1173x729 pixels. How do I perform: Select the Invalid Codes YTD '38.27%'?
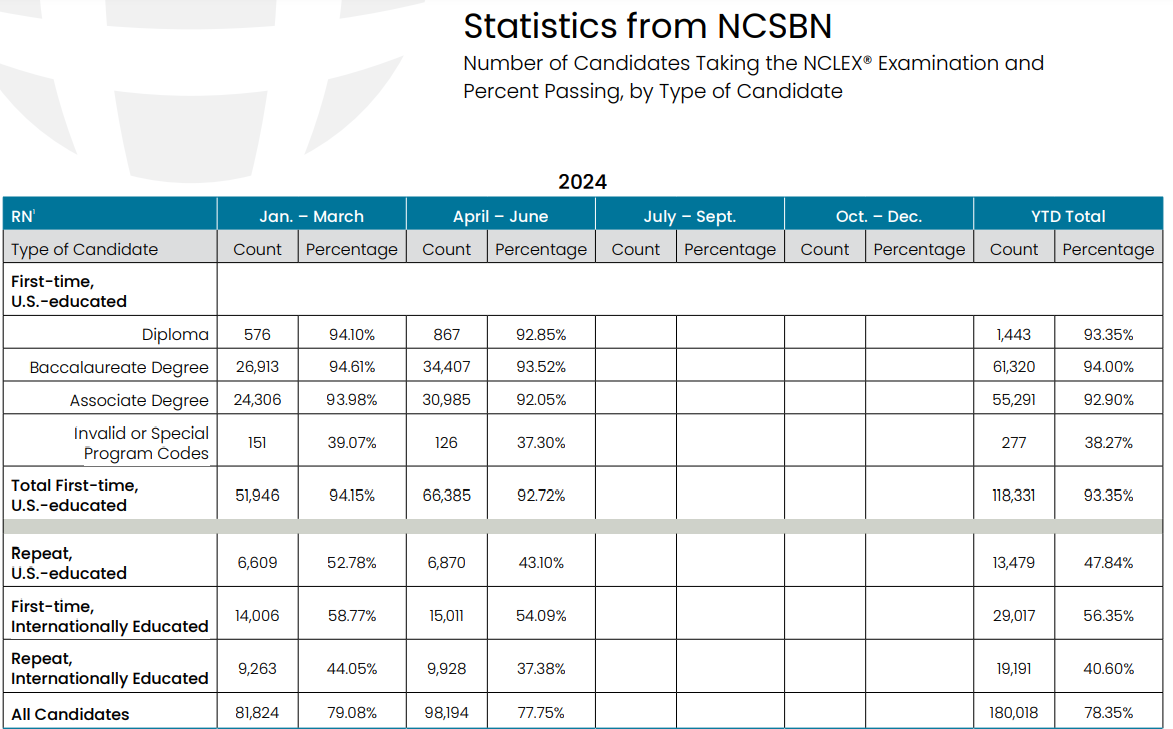click(x=1109, y=443)
